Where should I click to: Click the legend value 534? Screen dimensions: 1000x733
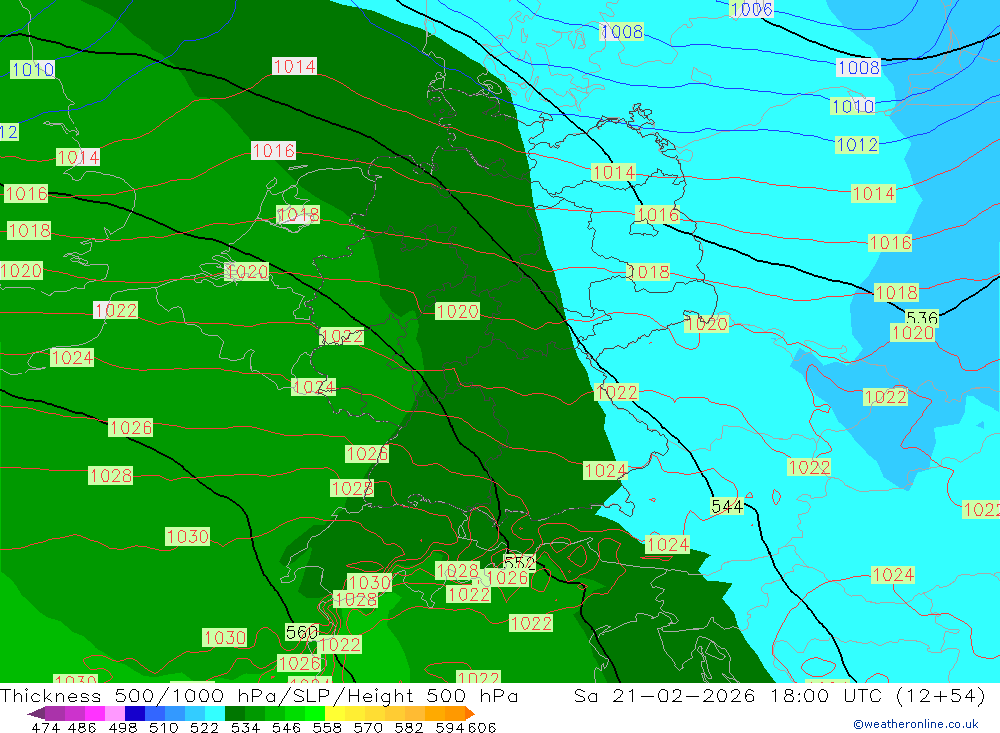(x=245, y=727)
